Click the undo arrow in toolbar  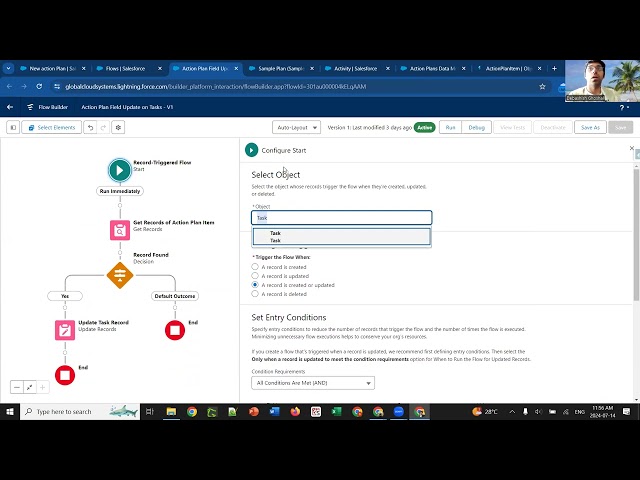[90, 127]
